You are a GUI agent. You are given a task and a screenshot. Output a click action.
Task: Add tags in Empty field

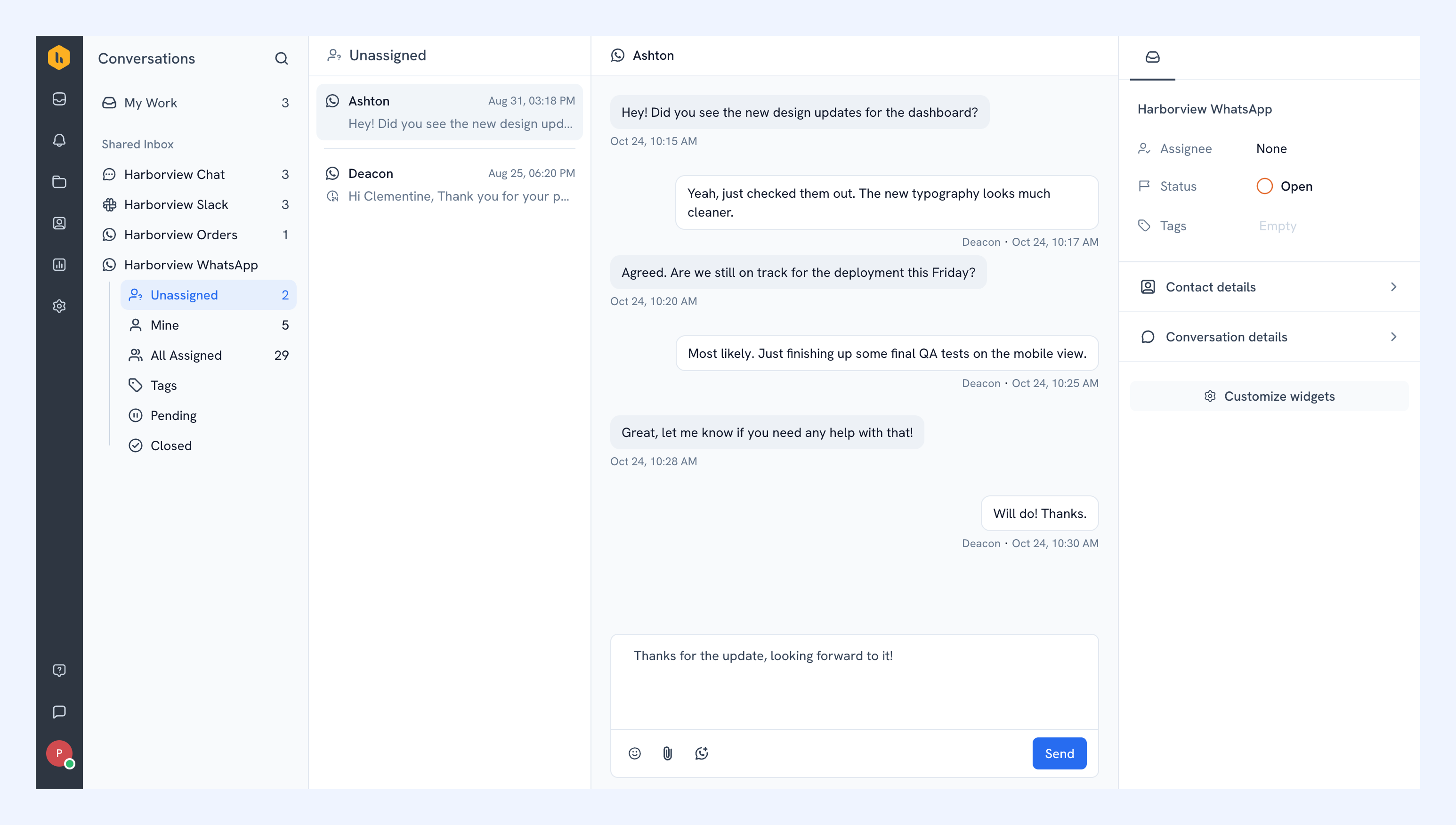click(1278, 226)
